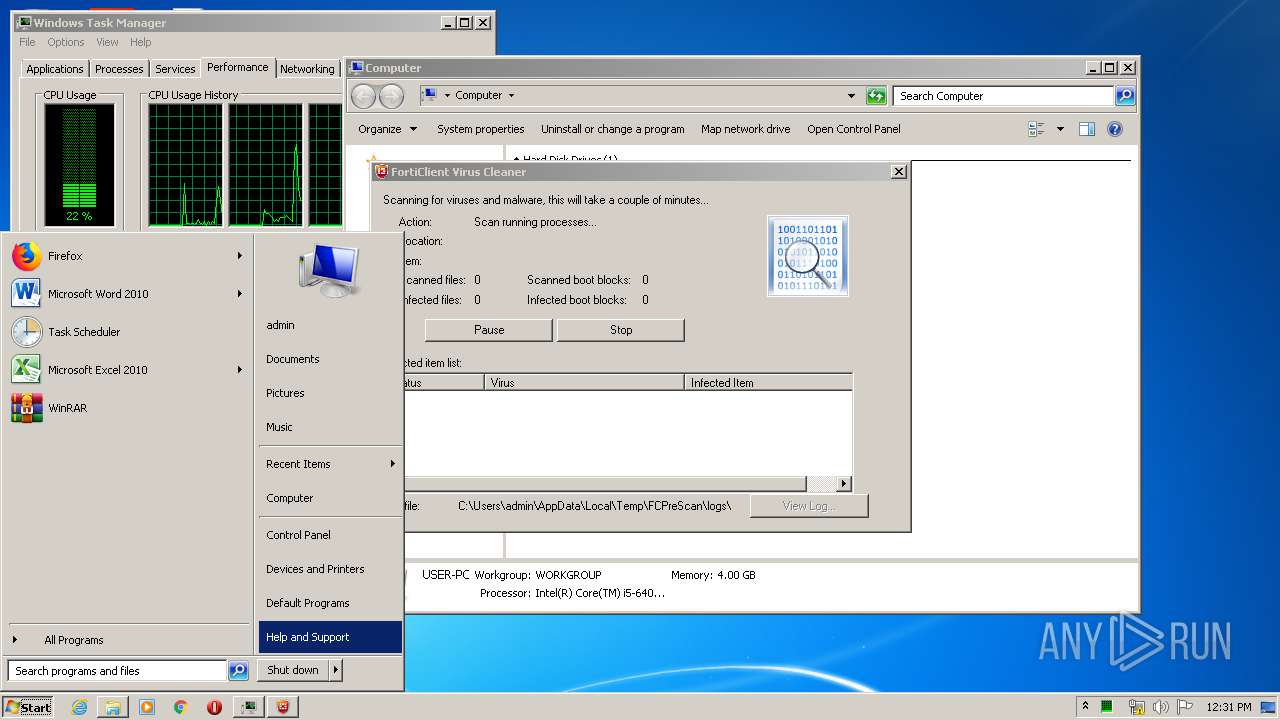Open Windows Media Player taskbar icon
The height and width of the screenshot is (720, 1280).
pos(147,707)
